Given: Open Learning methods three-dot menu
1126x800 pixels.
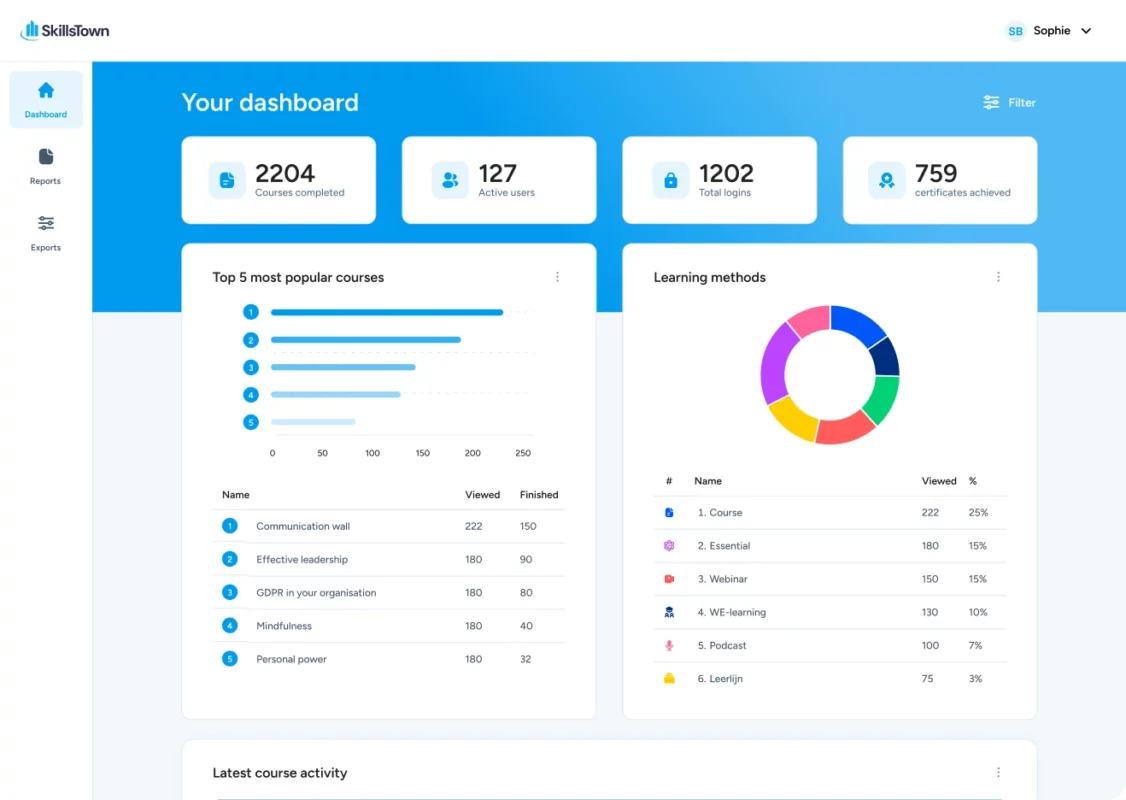Looking at the screenshot, I should coord(998,277).
